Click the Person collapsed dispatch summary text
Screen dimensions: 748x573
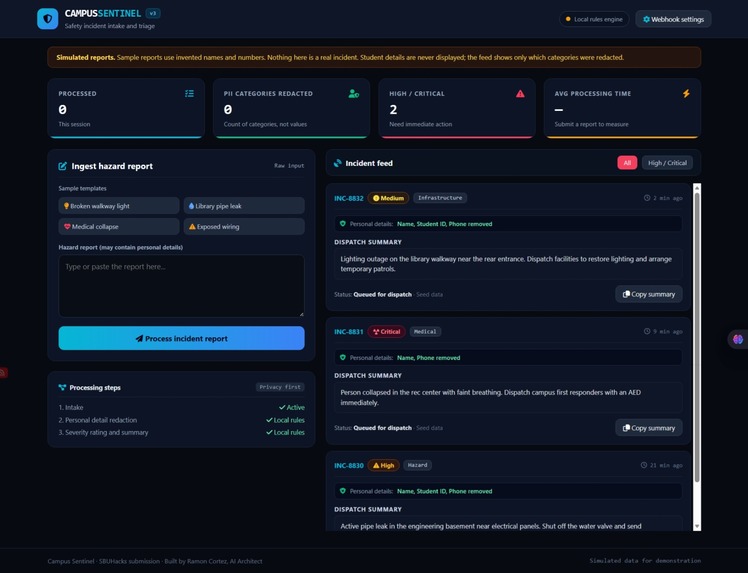tap(490, 397)
